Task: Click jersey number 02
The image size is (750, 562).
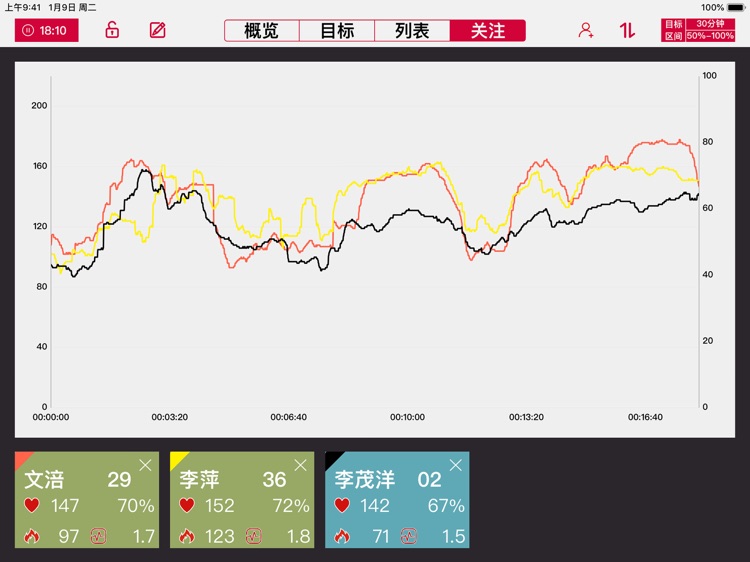Action: [x=429, y=480]
